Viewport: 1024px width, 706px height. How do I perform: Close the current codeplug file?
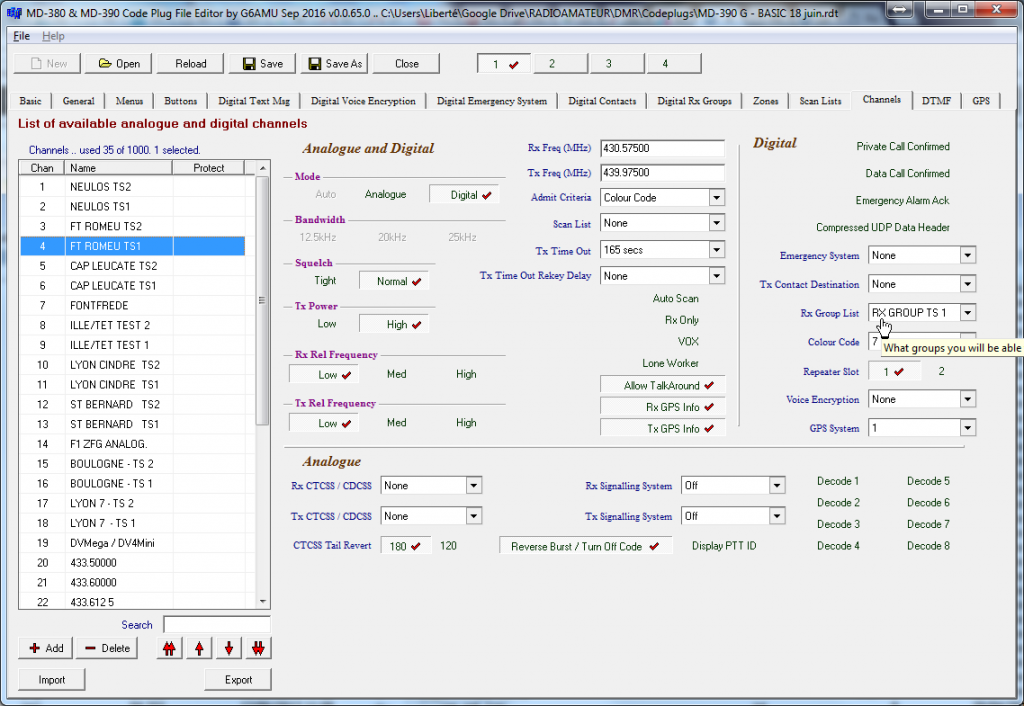[407, 63]
